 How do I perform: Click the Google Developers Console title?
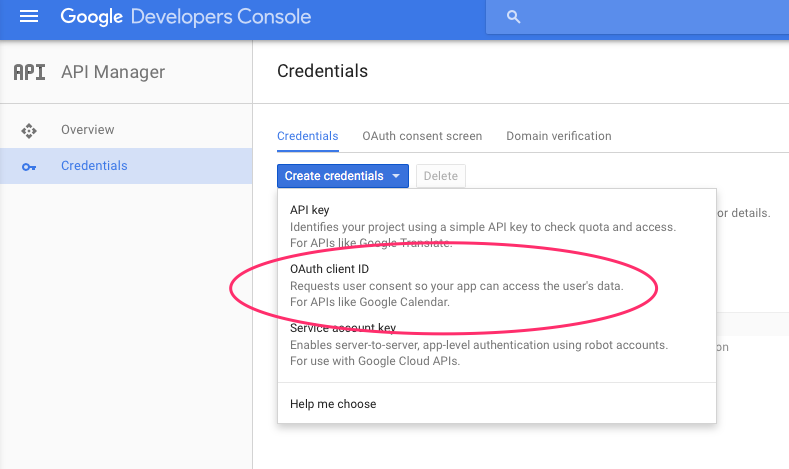[186, 17]
